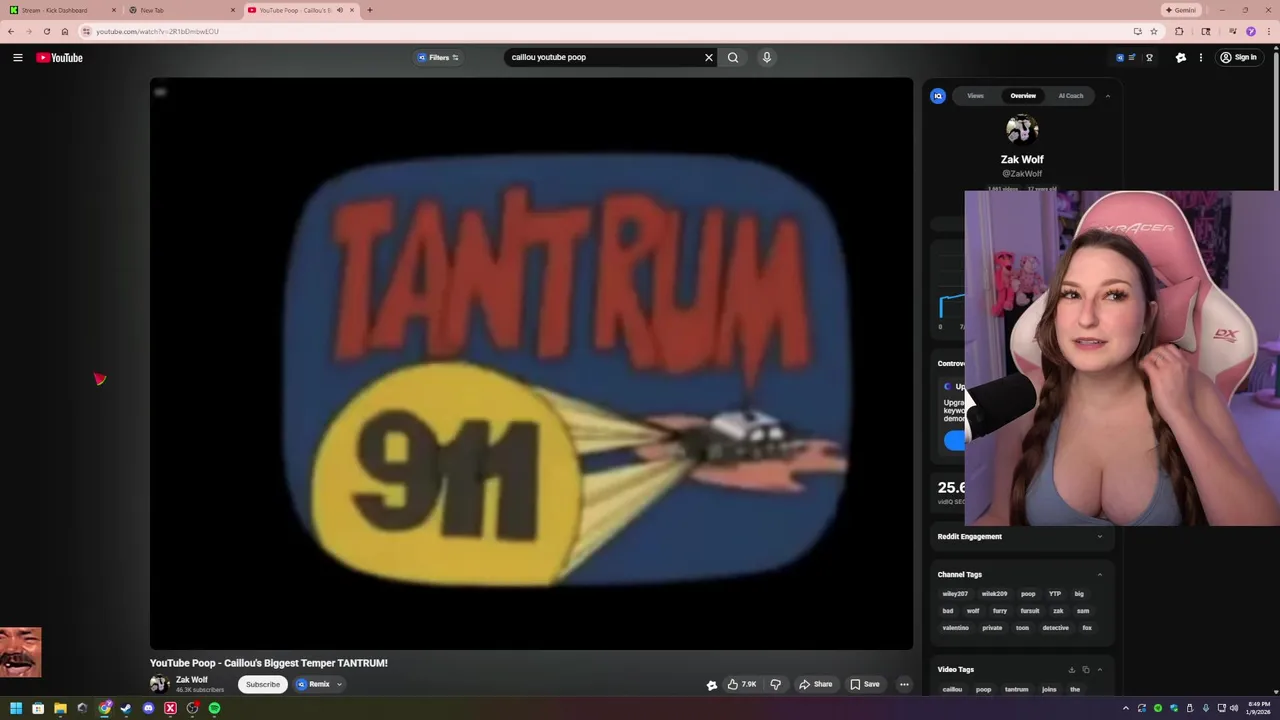Open a new browser tab with plus

click(x=370, y=10)
